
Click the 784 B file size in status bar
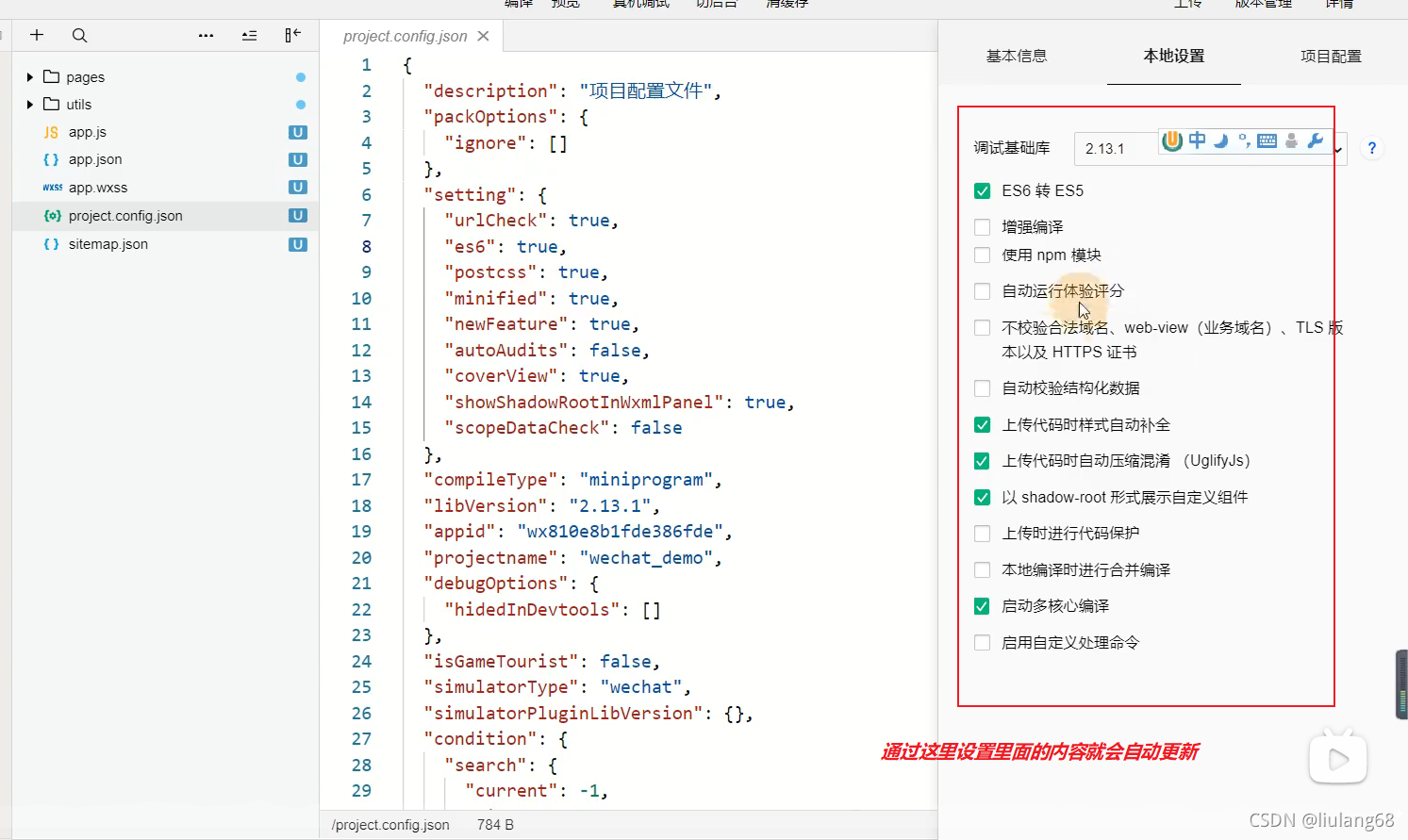point(495,825)
